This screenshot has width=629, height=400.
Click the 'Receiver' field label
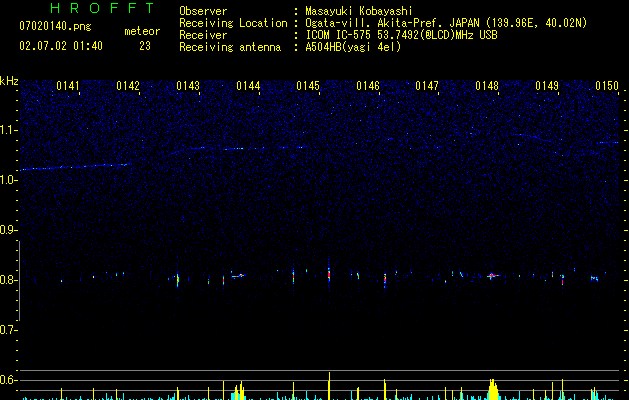tap(203, 35)
